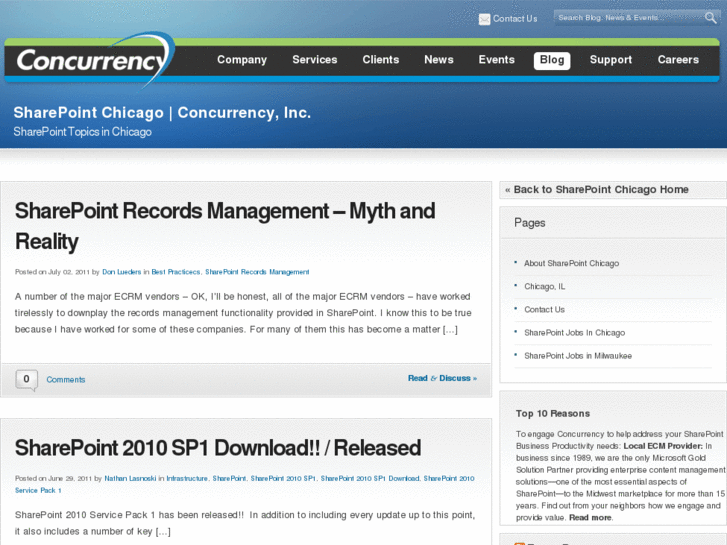This screenshot has height=545, width=727.
Task: Open Best Practices category link
Action: pyautogui.click(x=176, y=272)
